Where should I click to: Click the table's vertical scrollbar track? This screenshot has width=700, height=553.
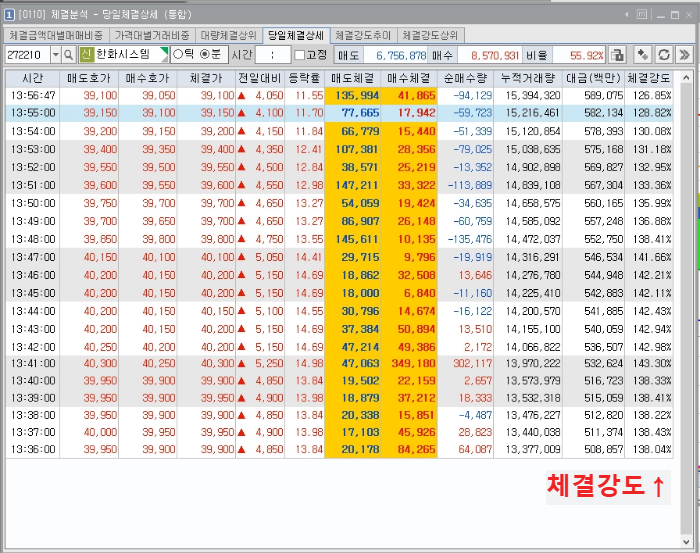click(x=686, y=312)
